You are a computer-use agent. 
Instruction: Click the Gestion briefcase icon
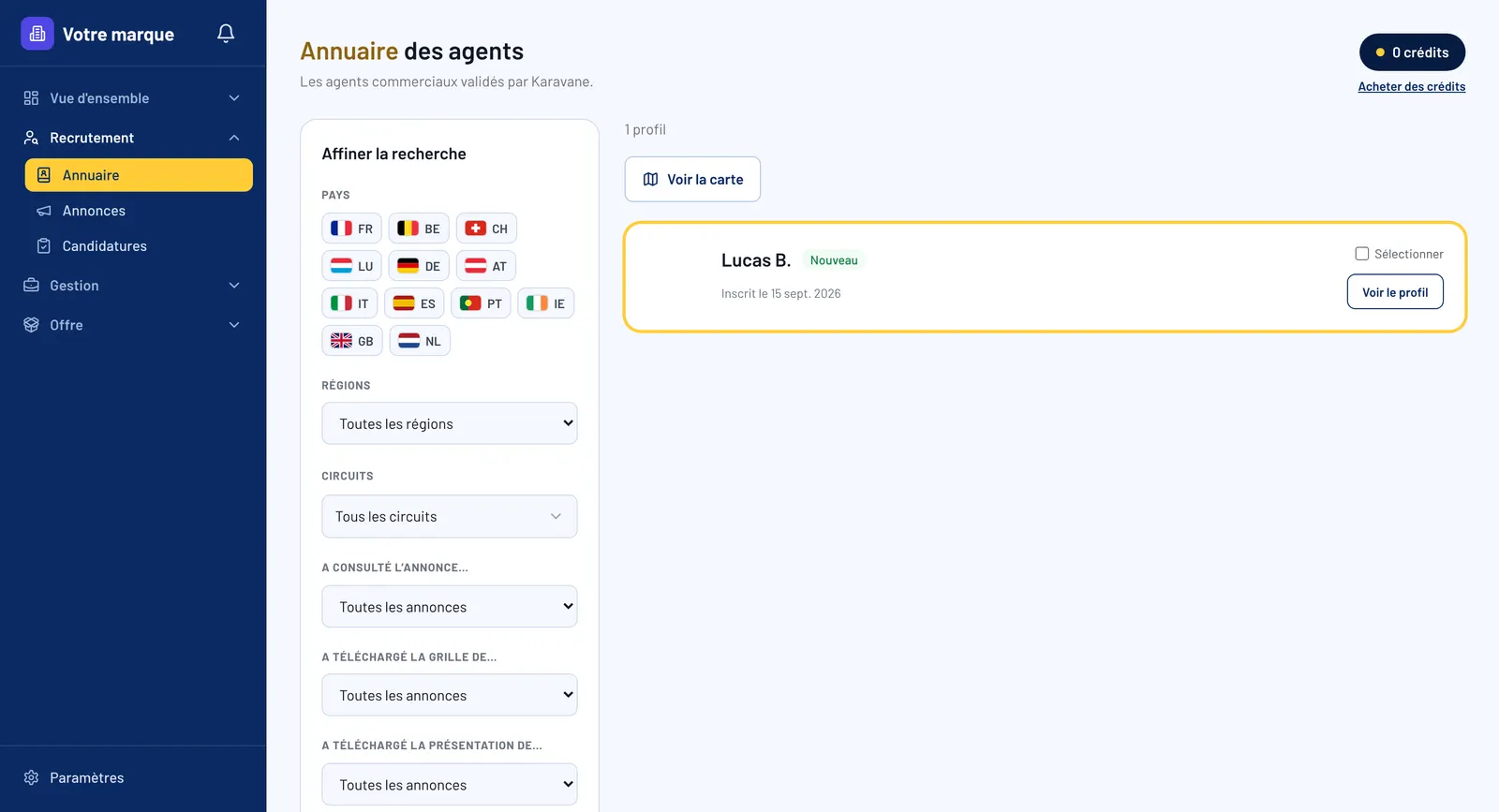[31, 286]
